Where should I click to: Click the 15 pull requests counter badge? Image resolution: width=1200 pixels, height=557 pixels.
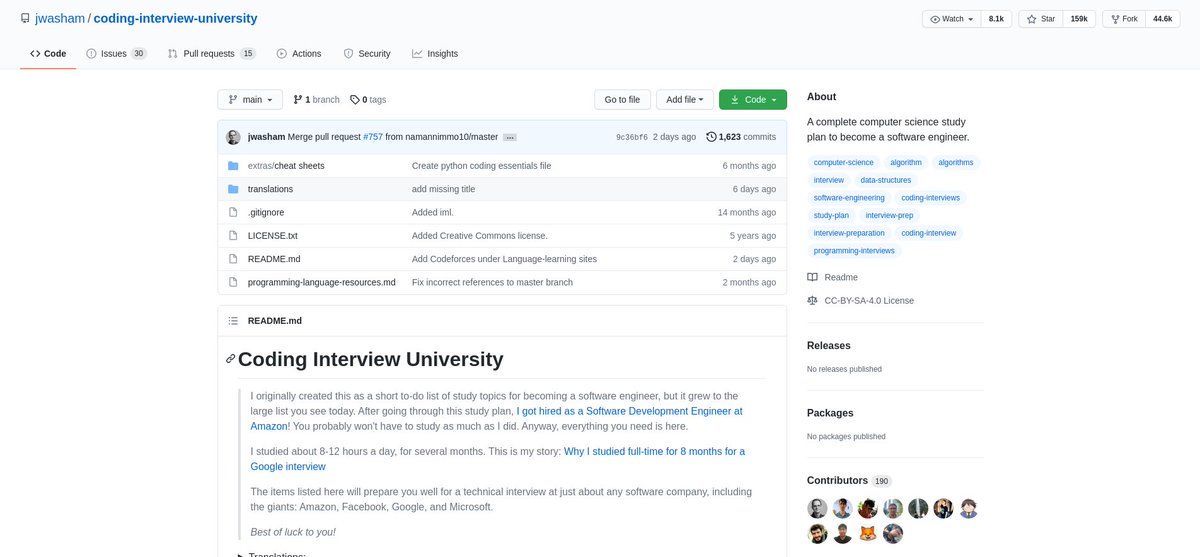248,53
